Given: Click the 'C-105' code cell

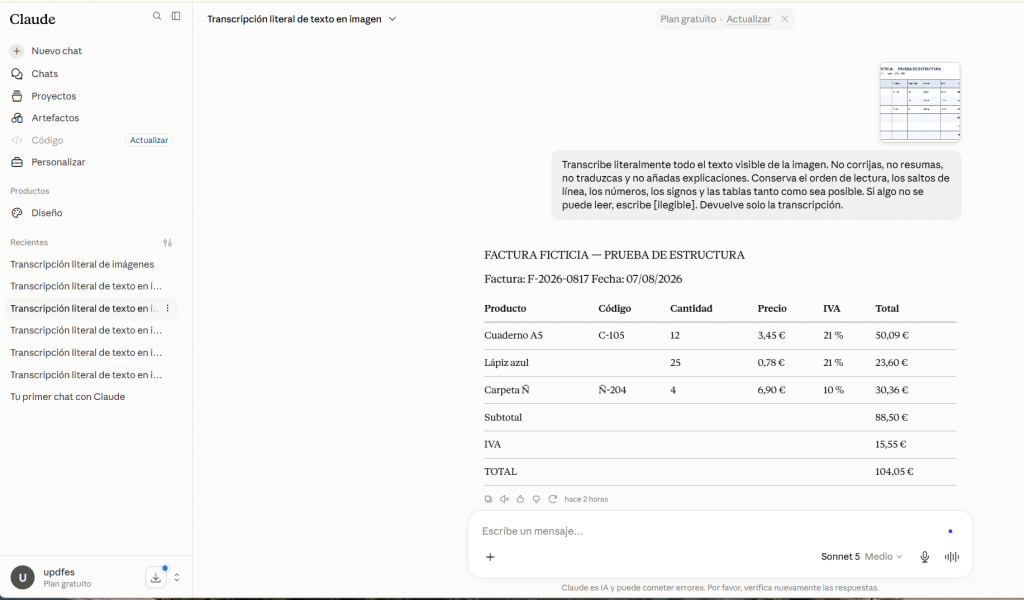Looking at the screenshot, I should point(611,336).
